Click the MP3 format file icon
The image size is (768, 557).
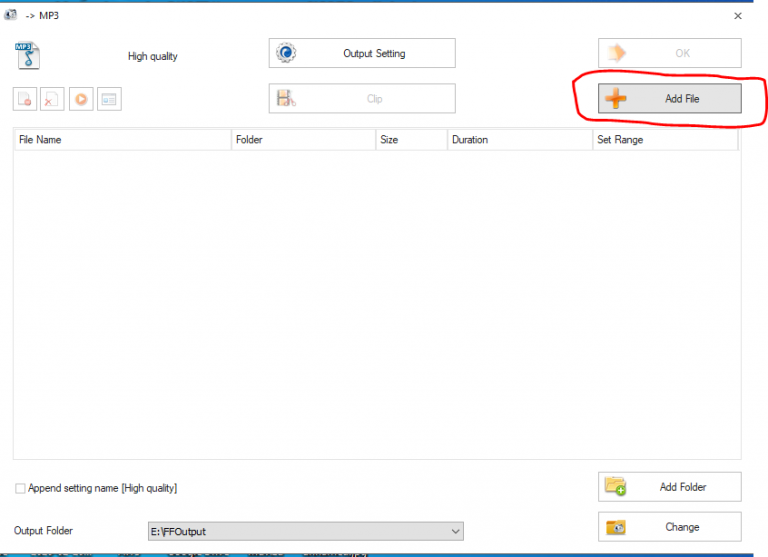pyautogui.click(x=27, y=55)
